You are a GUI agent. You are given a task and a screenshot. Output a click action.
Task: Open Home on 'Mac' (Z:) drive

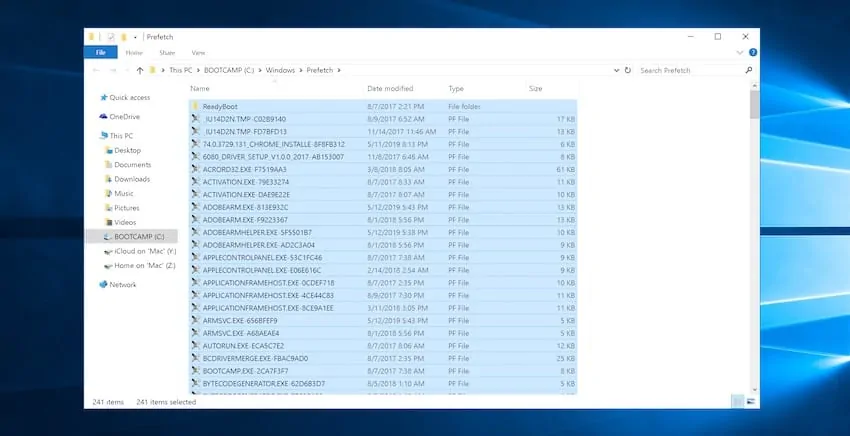coord(139,266)
